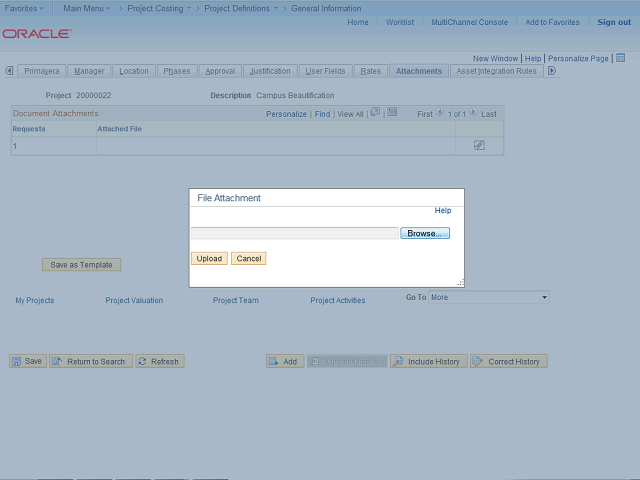Open Project Valuation link

pos(134,300)
